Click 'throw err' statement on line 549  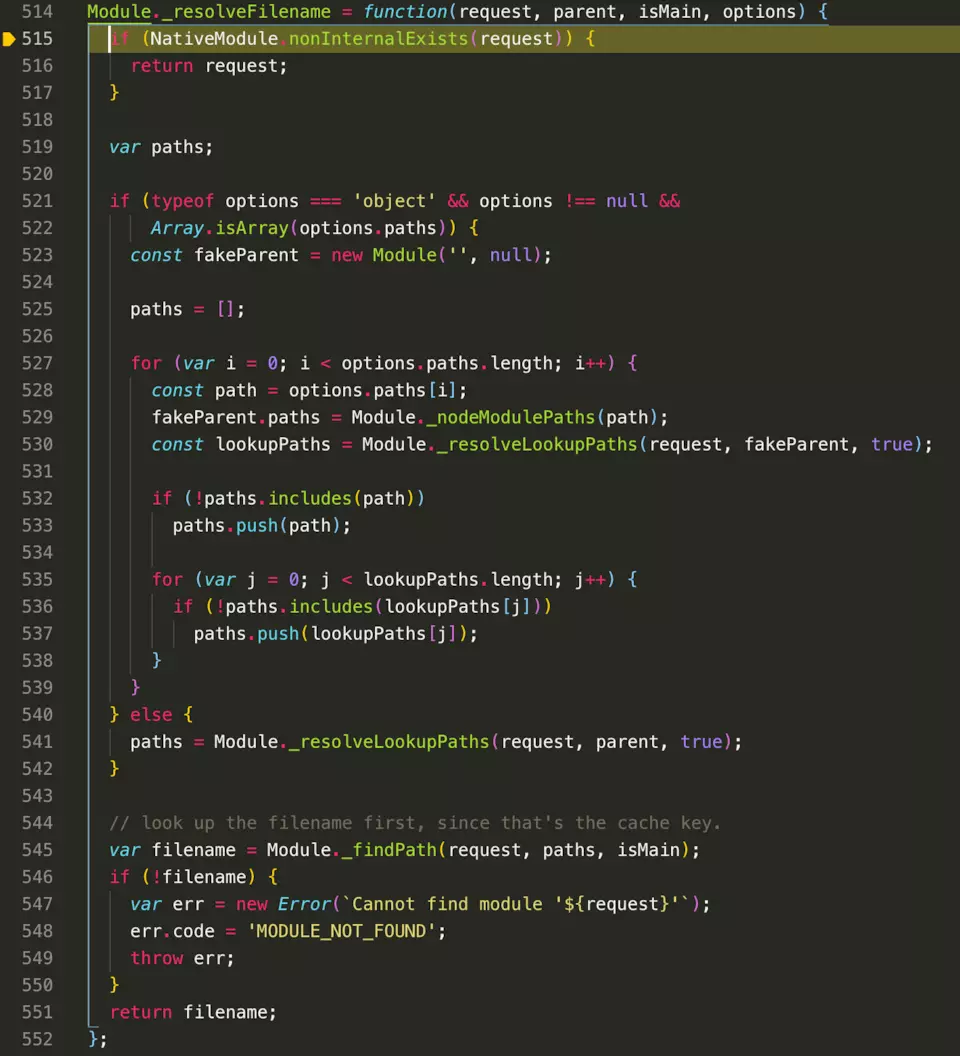click(182, 958)
